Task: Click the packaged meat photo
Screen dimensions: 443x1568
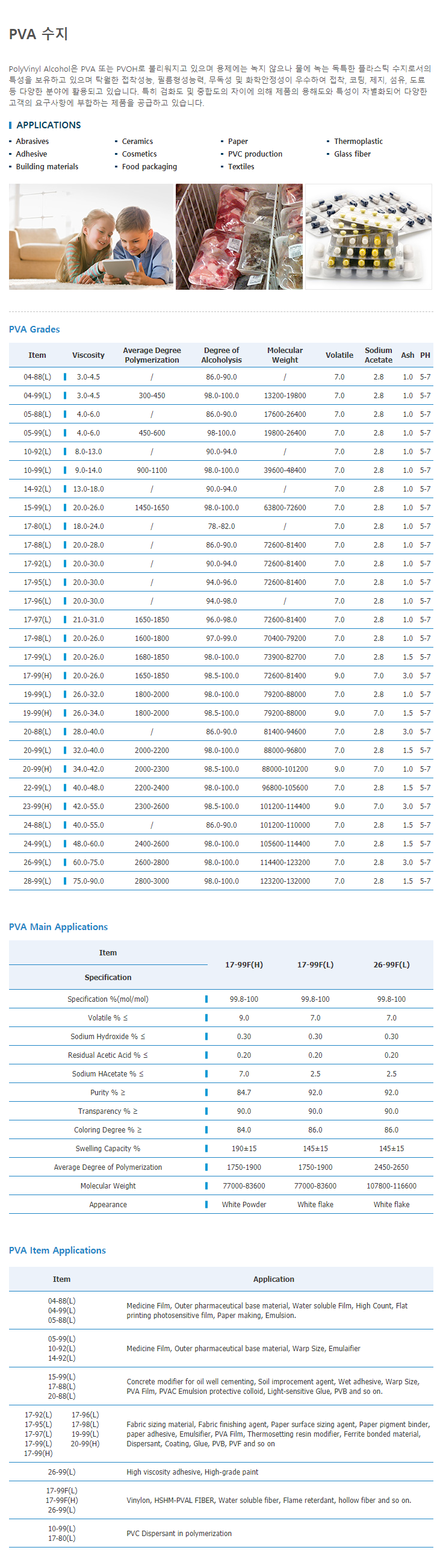Action: pyautogui.click(x=238, y=237)
